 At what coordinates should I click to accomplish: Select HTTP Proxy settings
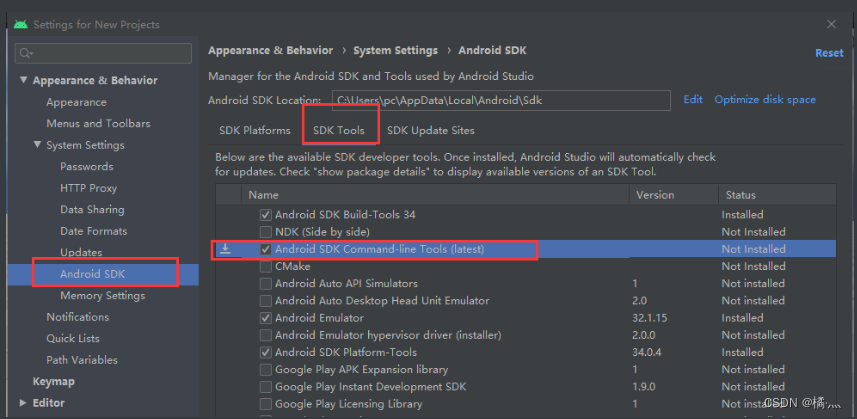pos(89,188)
